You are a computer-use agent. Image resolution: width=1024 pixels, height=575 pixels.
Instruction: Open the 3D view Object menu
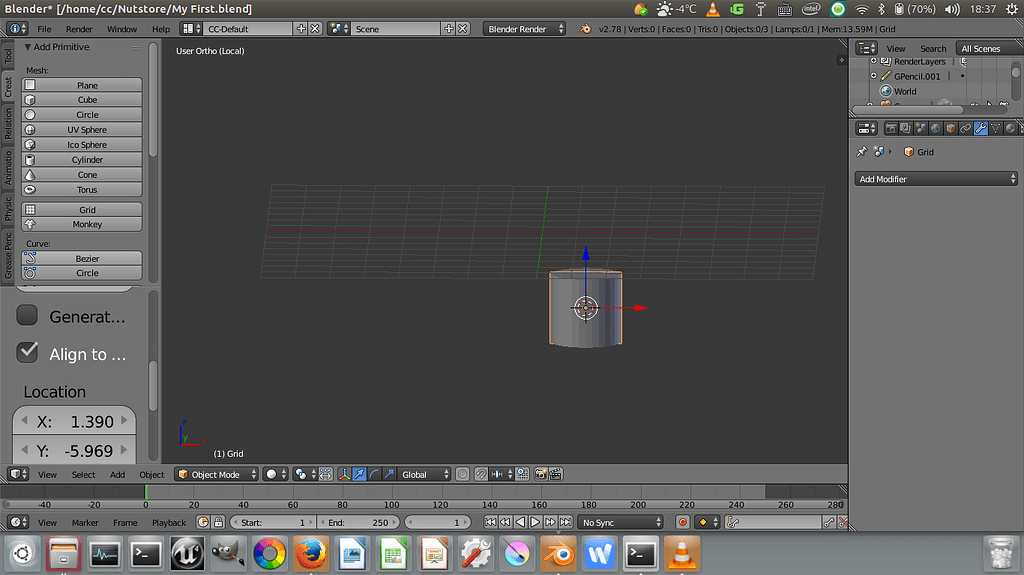(x=152, y=475)
